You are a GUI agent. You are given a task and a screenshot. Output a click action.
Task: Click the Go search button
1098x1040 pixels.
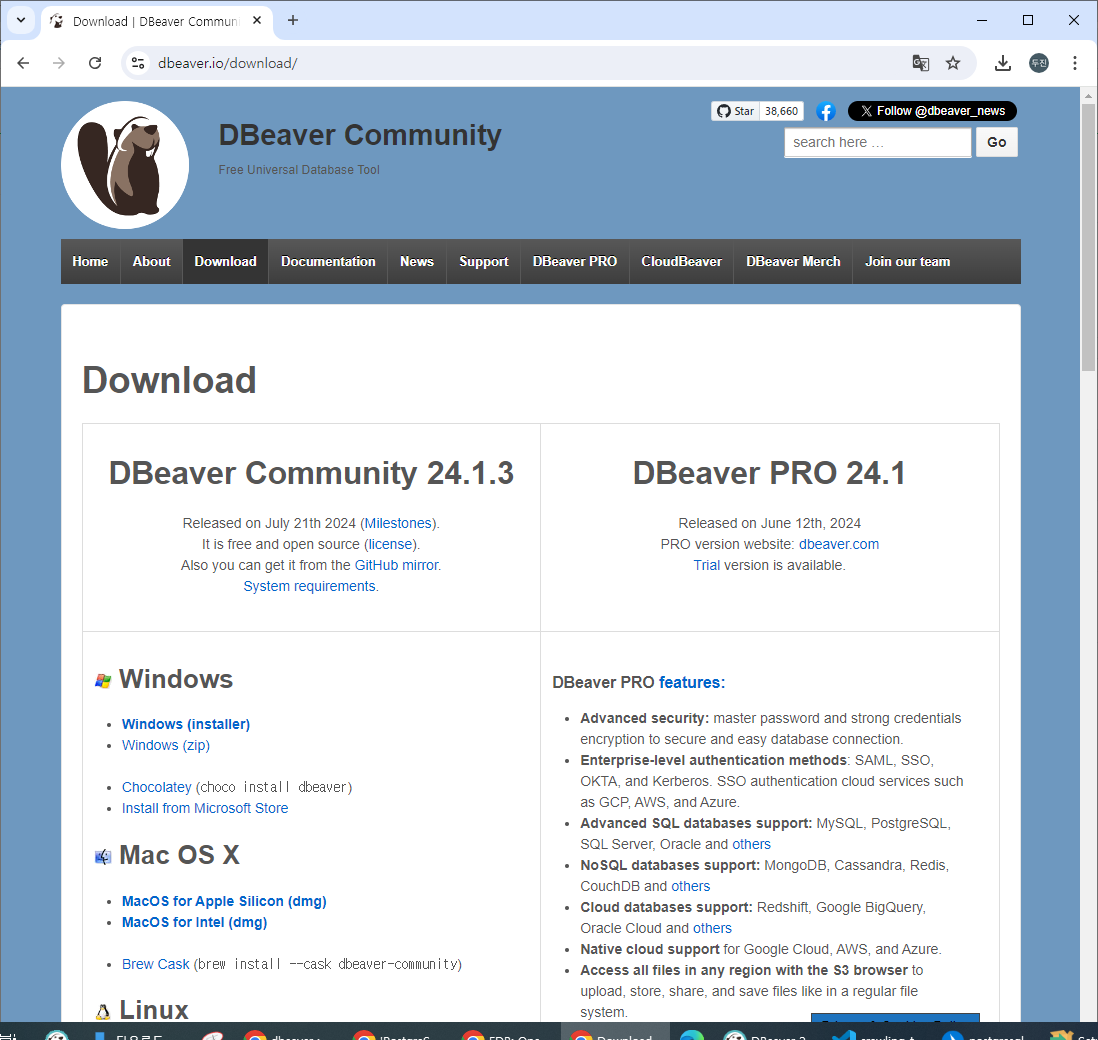click(x=996, y=142)
